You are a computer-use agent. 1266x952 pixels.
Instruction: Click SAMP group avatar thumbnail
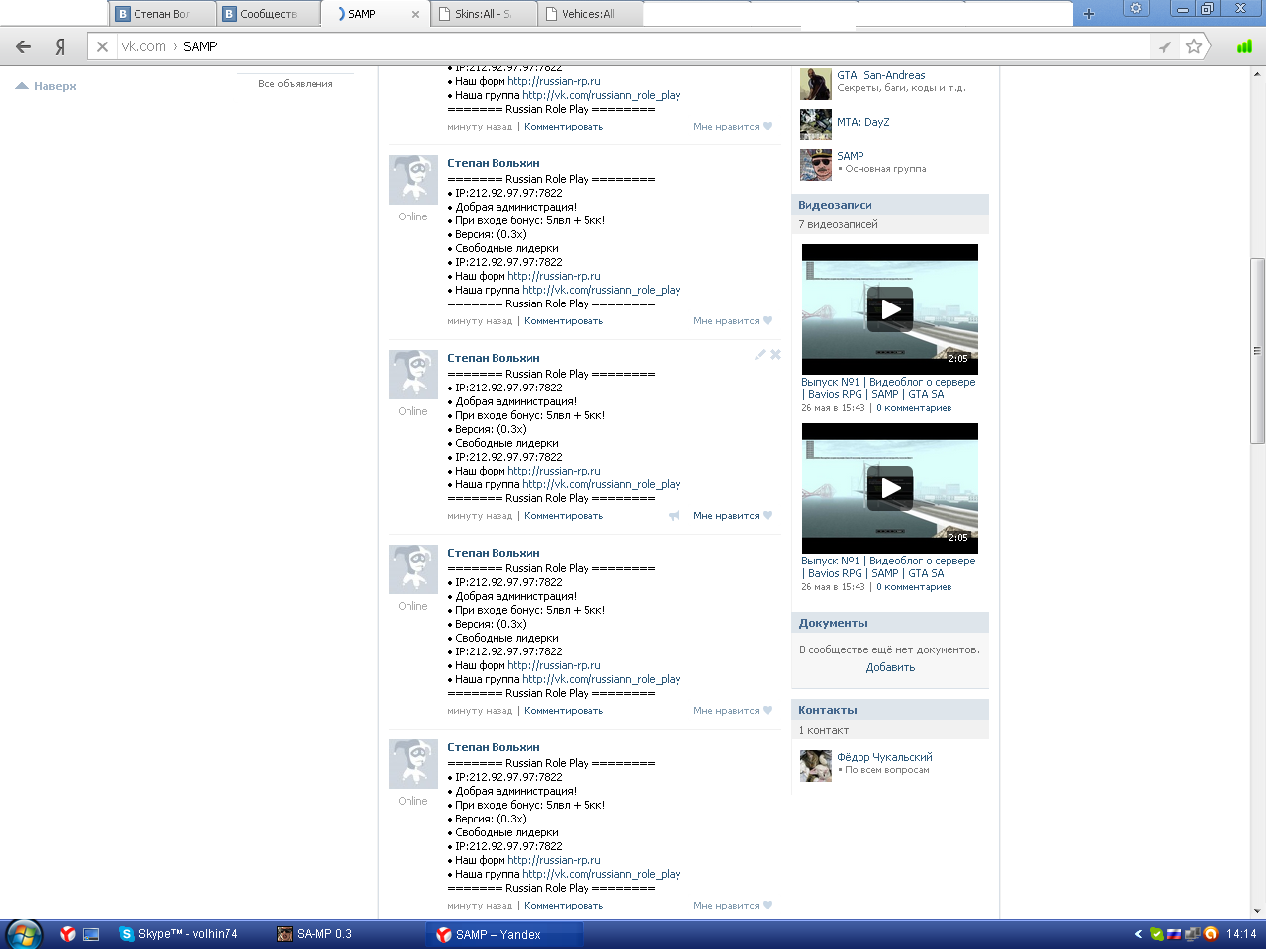click(816, 165)
